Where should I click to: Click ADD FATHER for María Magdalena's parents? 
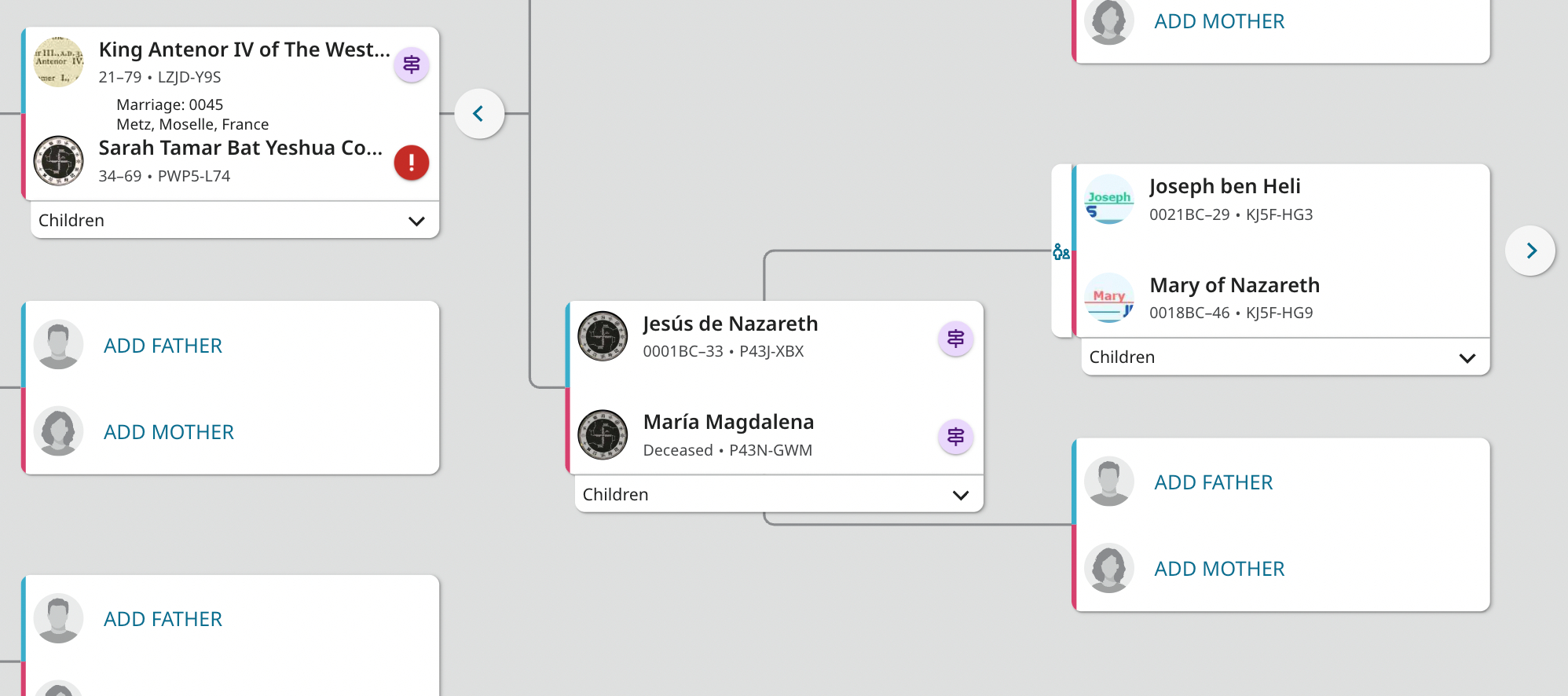point(1213,482)
